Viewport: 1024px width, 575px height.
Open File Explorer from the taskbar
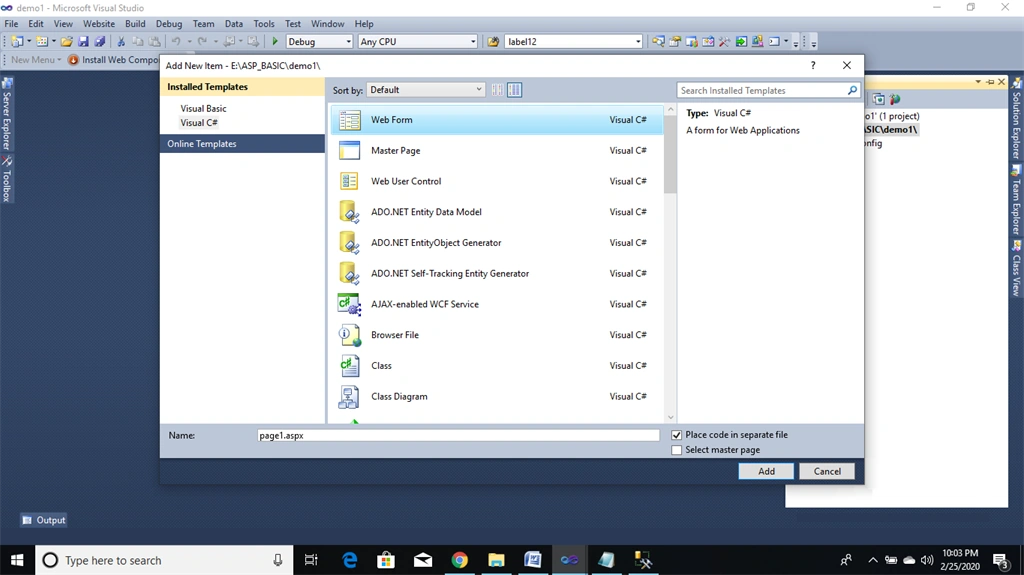click(x=496, y=560)
